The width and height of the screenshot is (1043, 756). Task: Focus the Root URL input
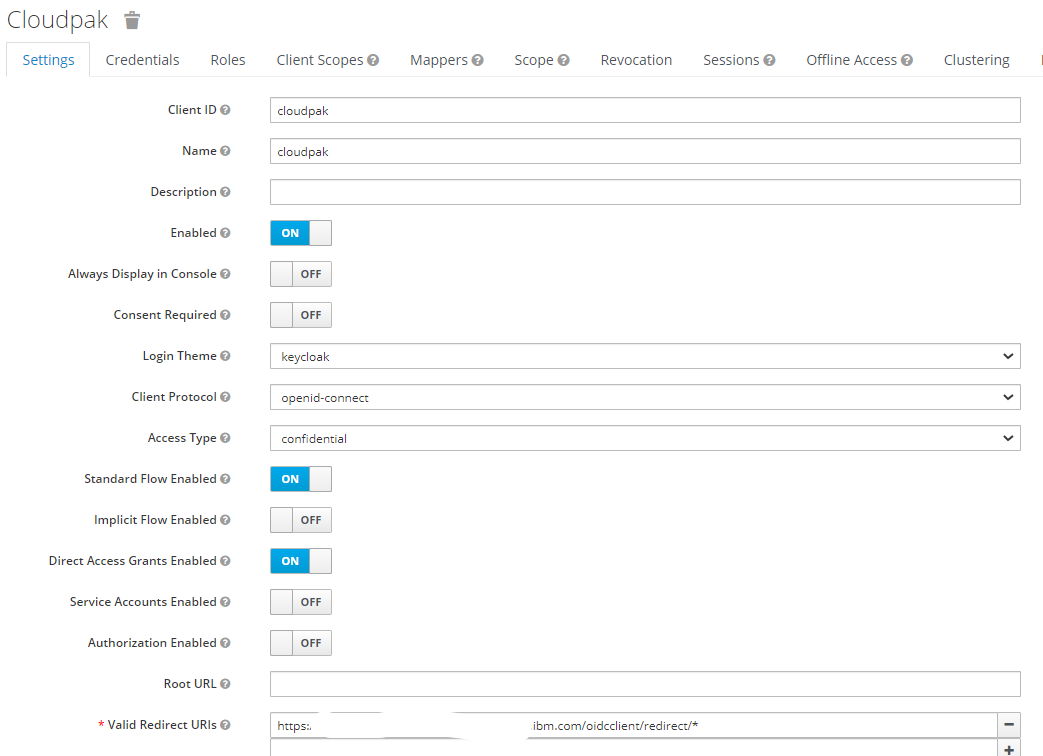(x=645, y=684)
